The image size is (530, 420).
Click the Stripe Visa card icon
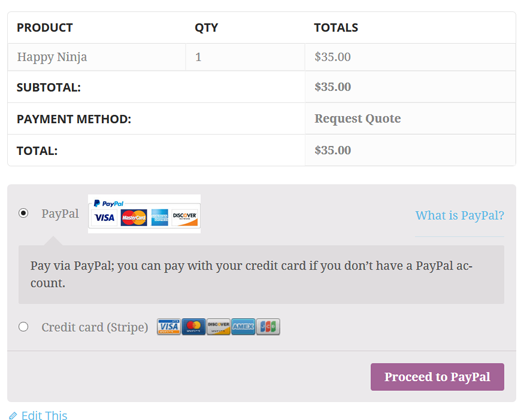pos(168,326)
